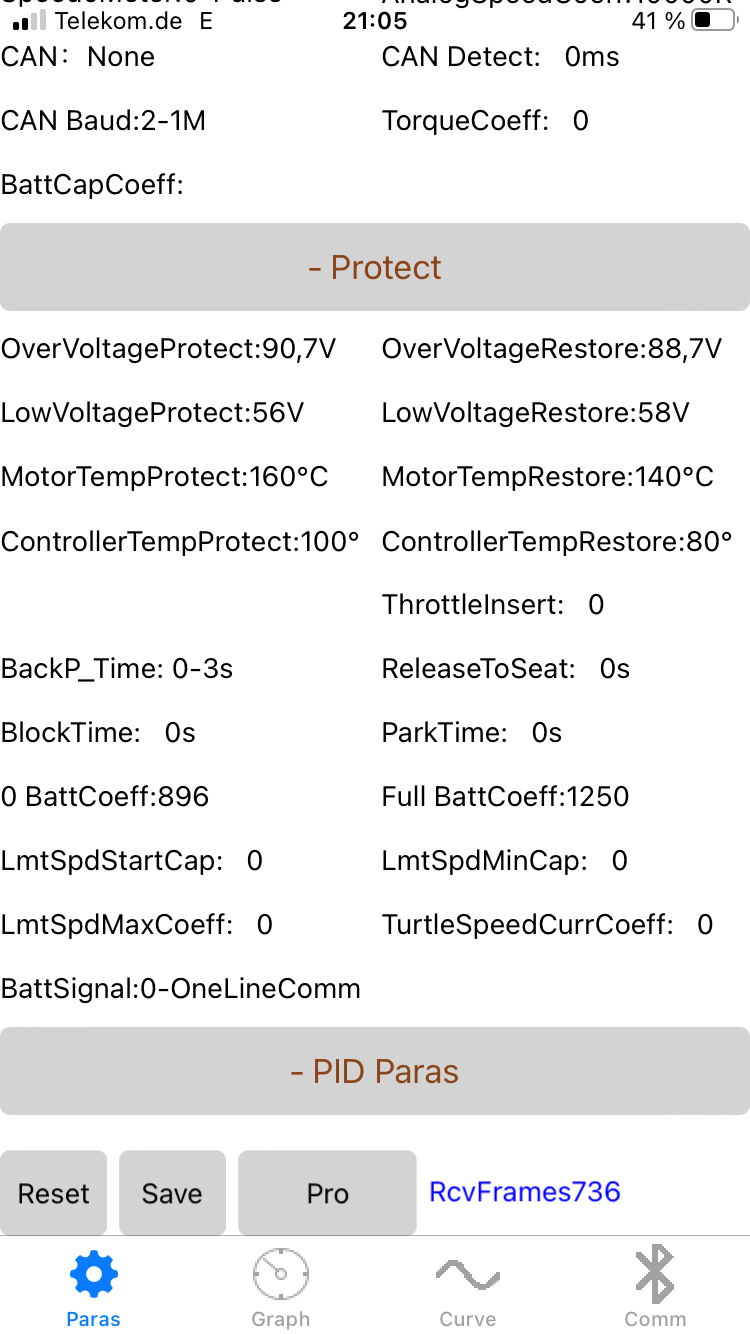Open BattSignal 0-OneLineComm selection

pos(181,989)
